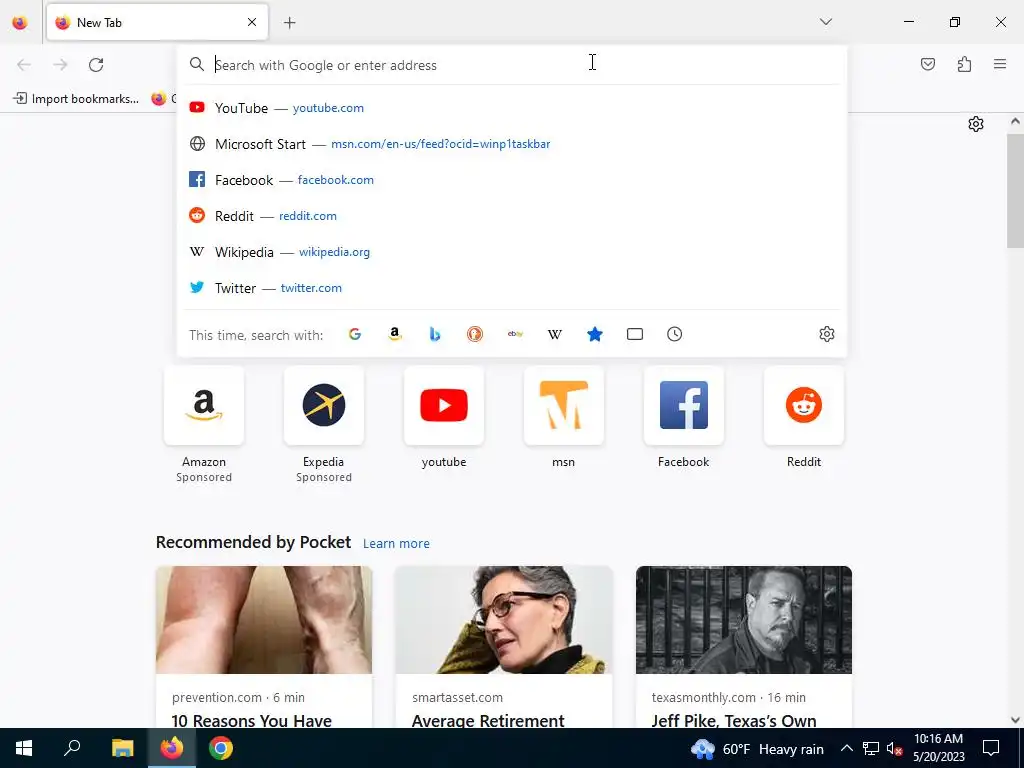Open File Explorer from taskbar
The height and width of the screenshot is (768, 1024).
click(x=122, y=748)
